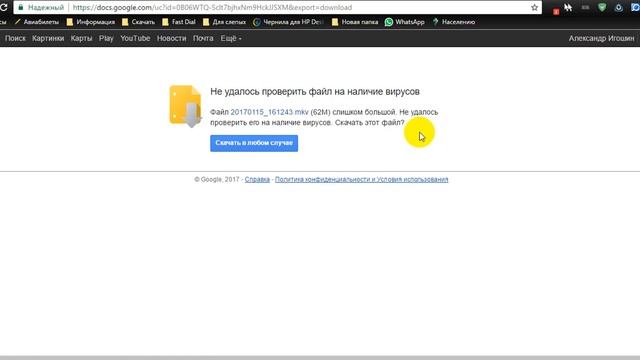
Task: Open the blue globe extension icon
Action: tap(636, 7)
